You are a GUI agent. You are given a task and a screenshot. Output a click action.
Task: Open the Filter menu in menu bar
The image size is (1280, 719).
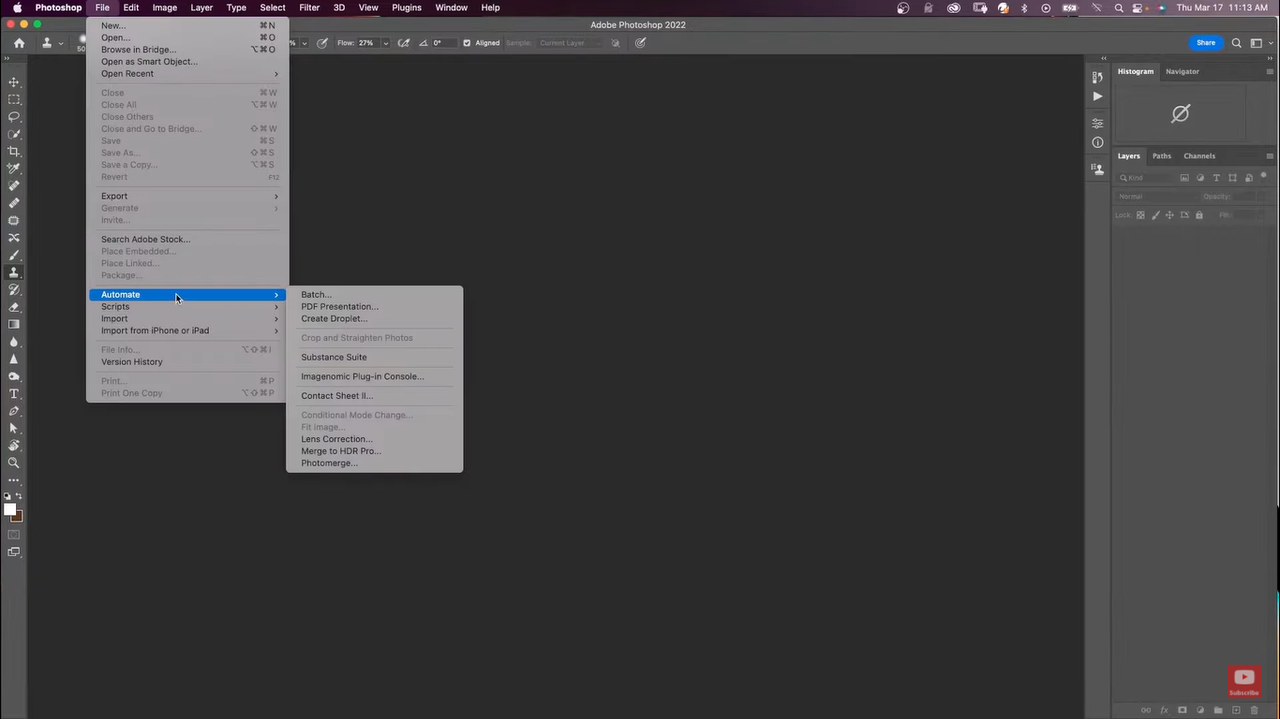tap(310, 7)
